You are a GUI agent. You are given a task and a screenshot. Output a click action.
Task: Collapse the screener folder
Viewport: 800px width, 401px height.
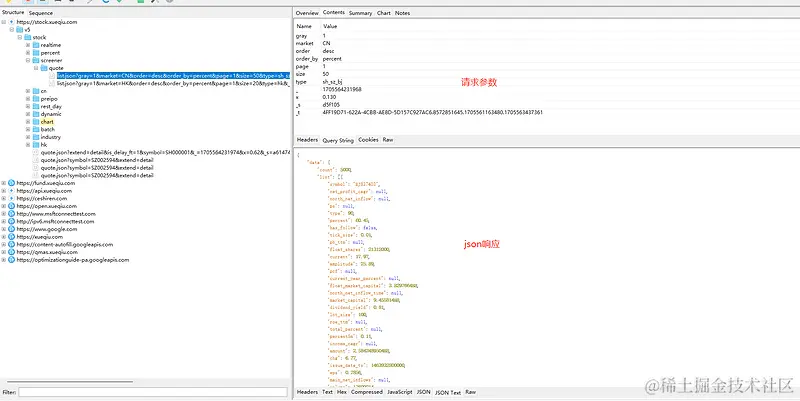click(x=29, y=60)
